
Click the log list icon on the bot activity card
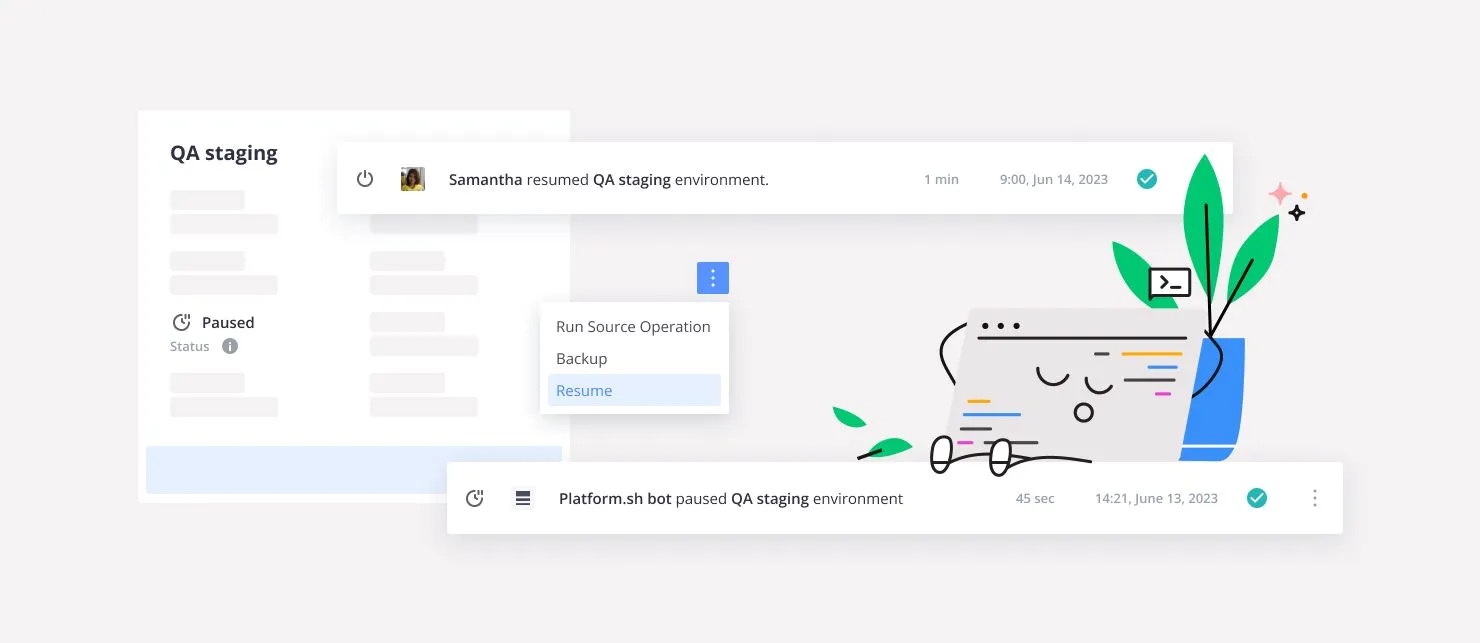(x=523, y=497)
